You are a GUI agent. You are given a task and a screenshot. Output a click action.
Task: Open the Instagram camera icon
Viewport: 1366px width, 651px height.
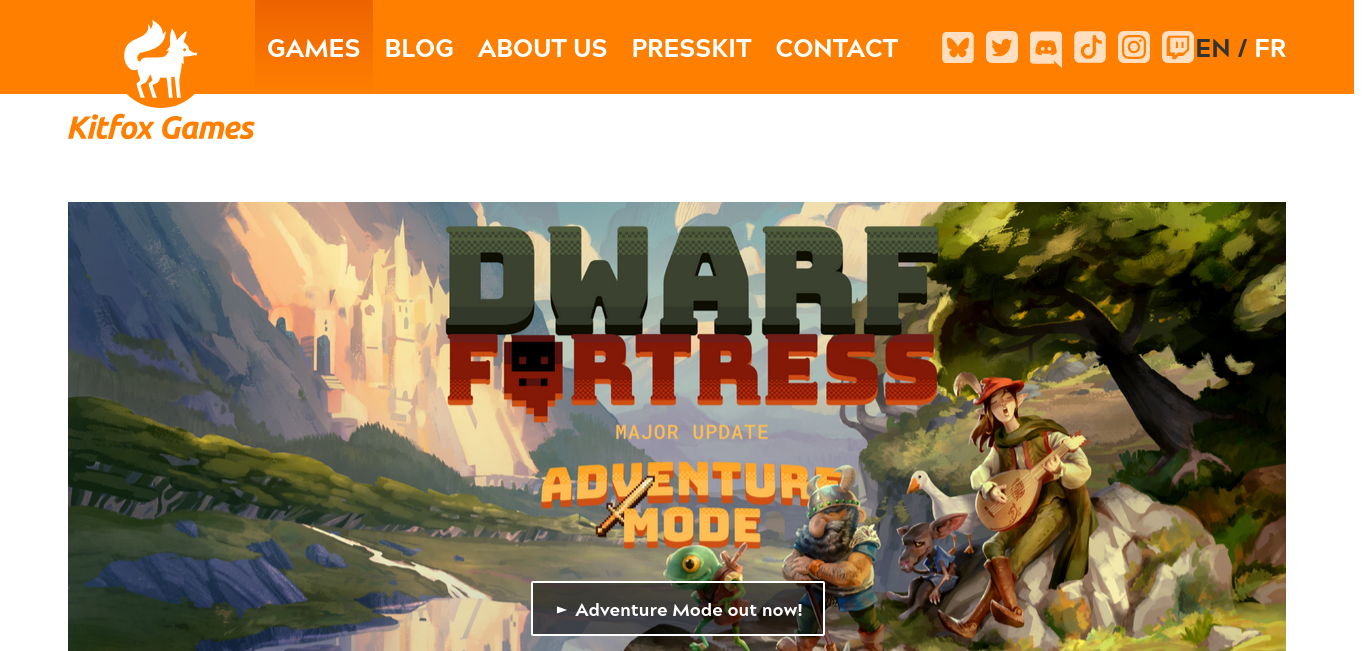[x=1134, y=47]
